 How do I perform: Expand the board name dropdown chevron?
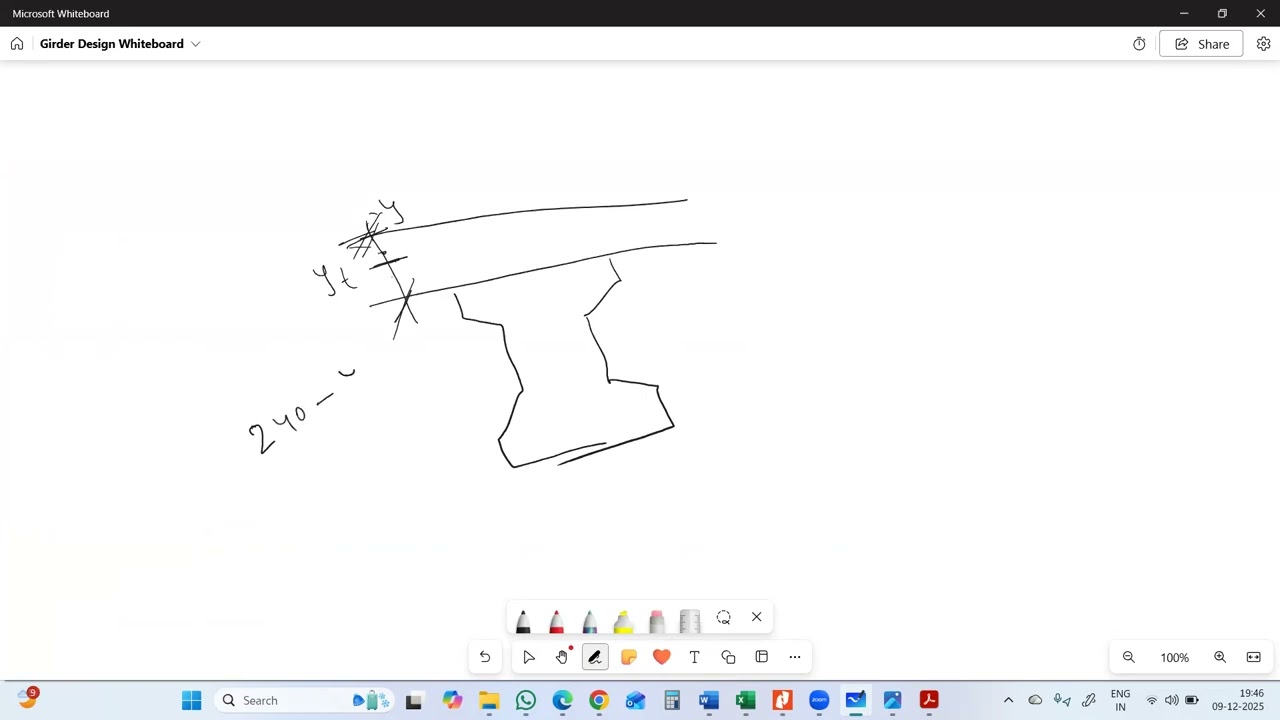(196, 44)
